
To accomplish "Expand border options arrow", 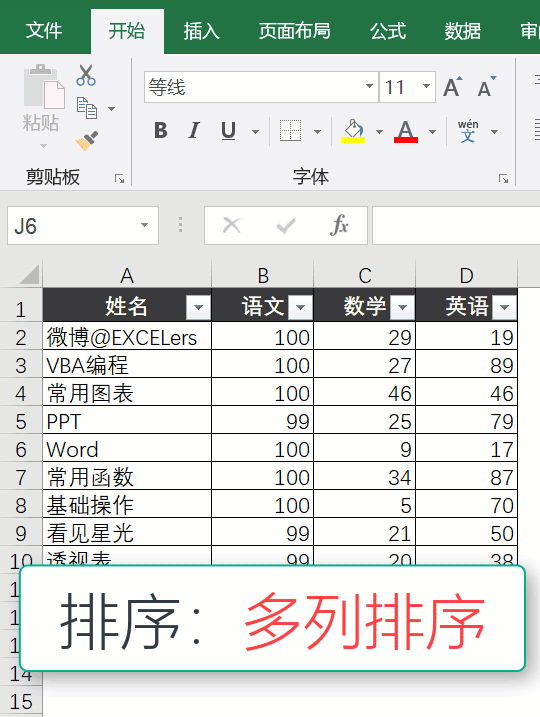I will click(317, 132).
